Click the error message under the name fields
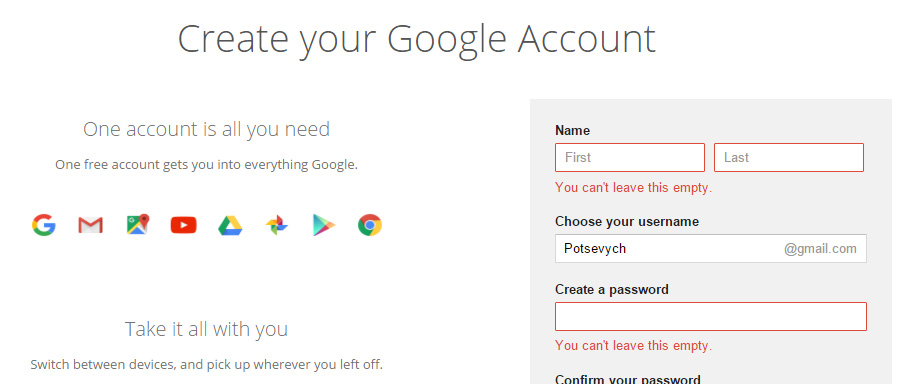This screenshot has height=384, width=903. tap(633, 188)
